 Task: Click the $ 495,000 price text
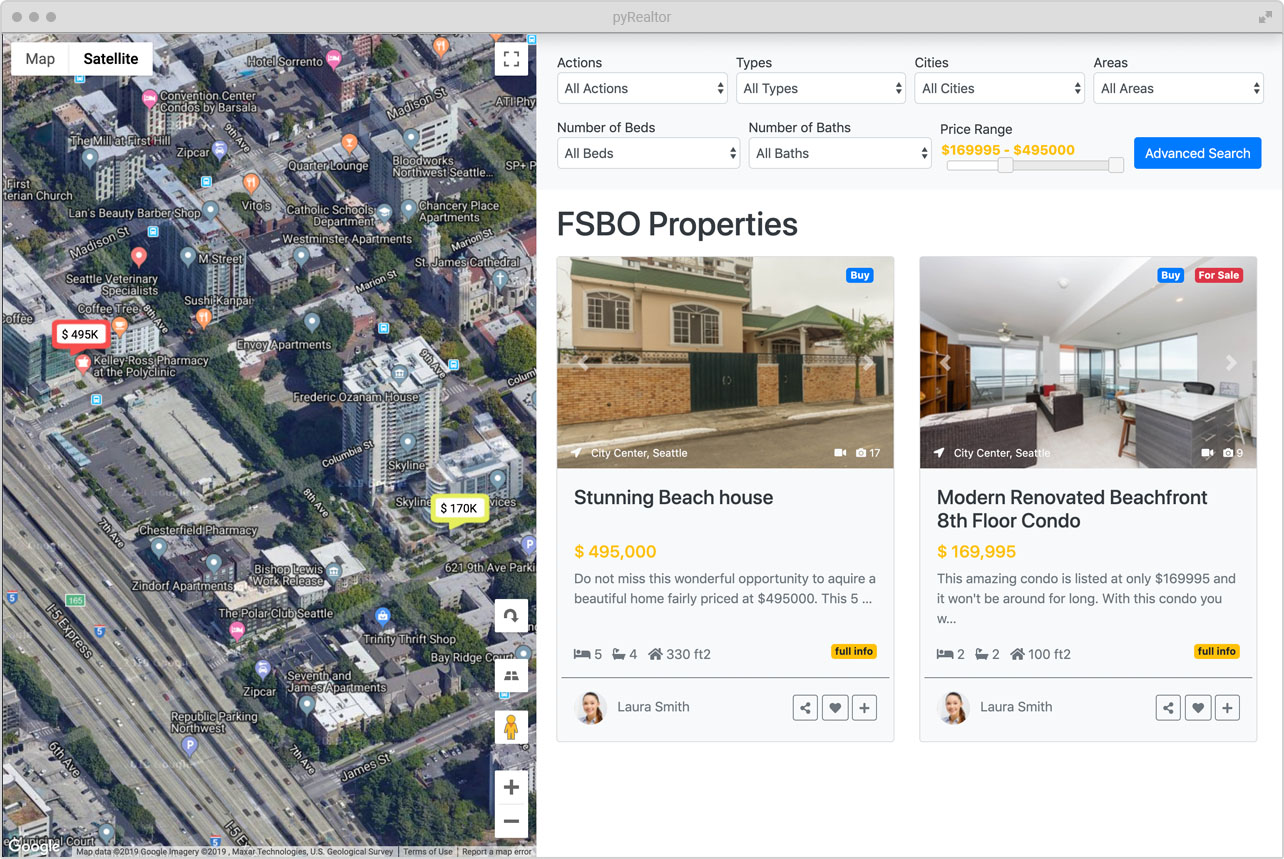click(x=615, y=552)
